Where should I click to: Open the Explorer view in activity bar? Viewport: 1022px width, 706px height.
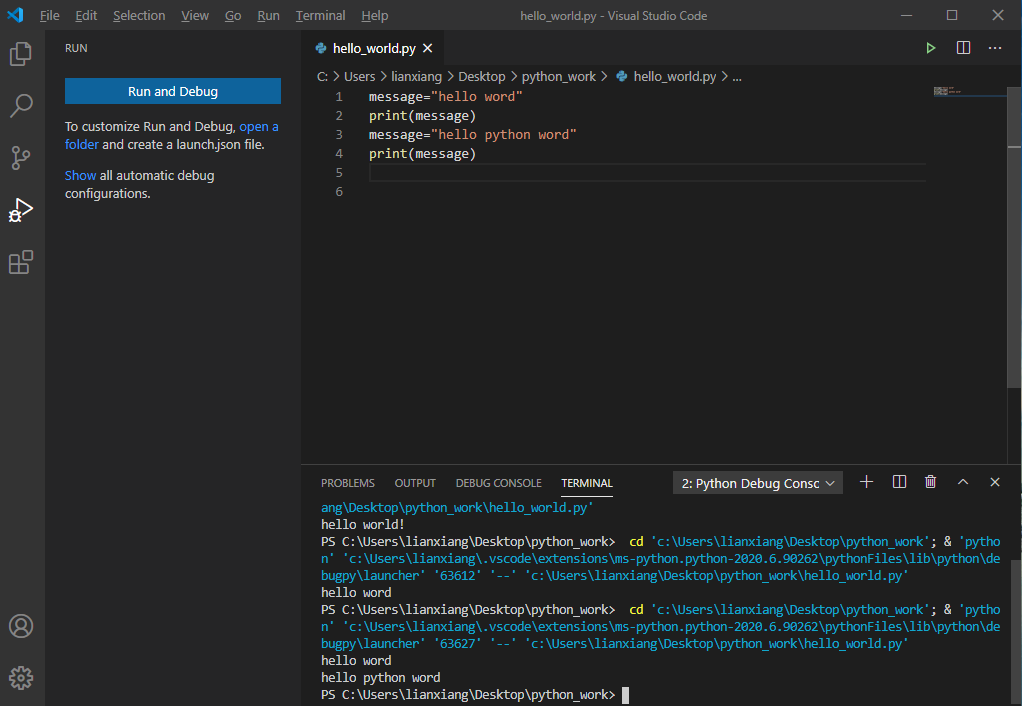point(21,53)
